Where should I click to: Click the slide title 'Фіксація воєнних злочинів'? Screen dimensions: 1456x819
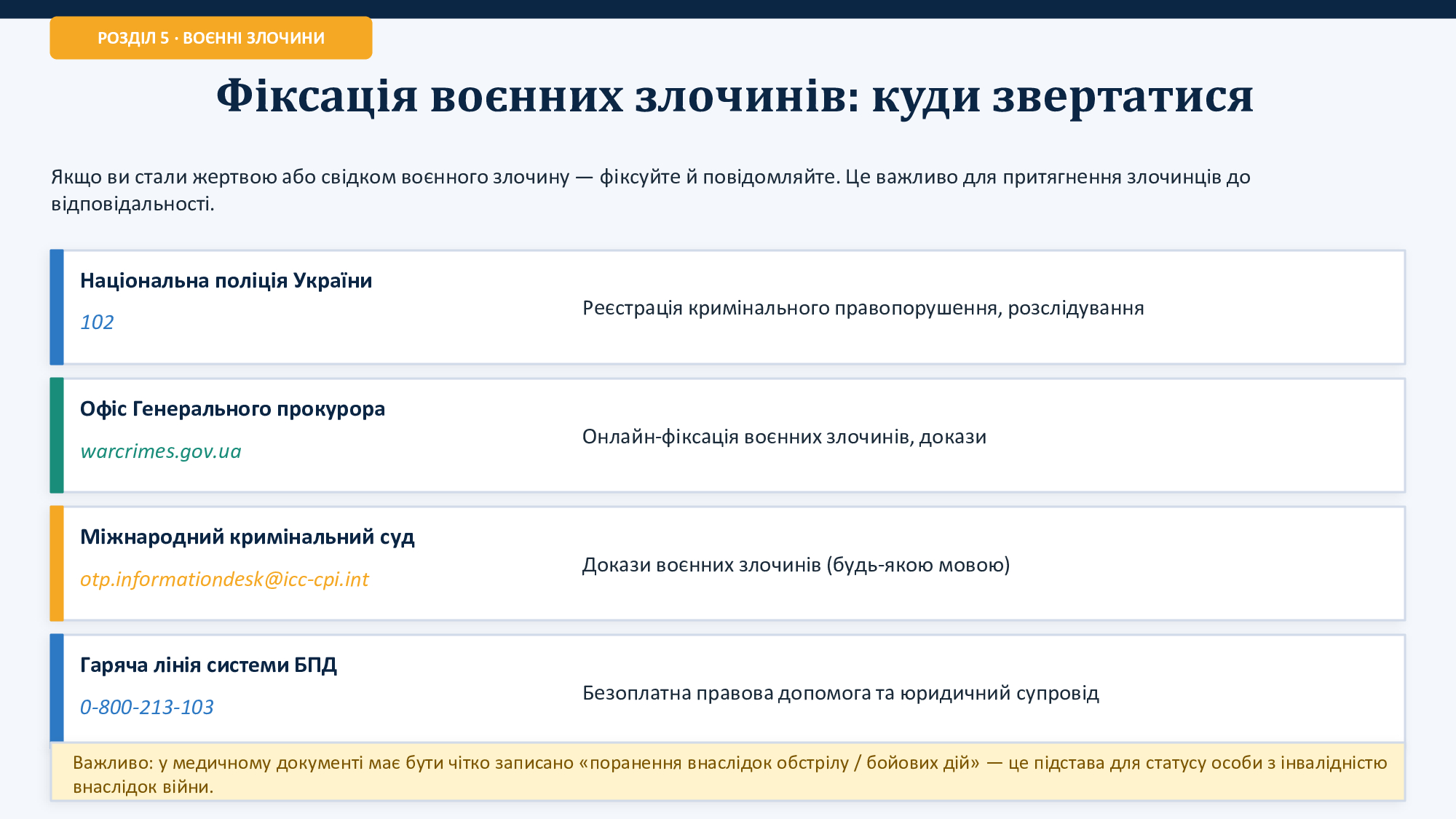point(734,96)
